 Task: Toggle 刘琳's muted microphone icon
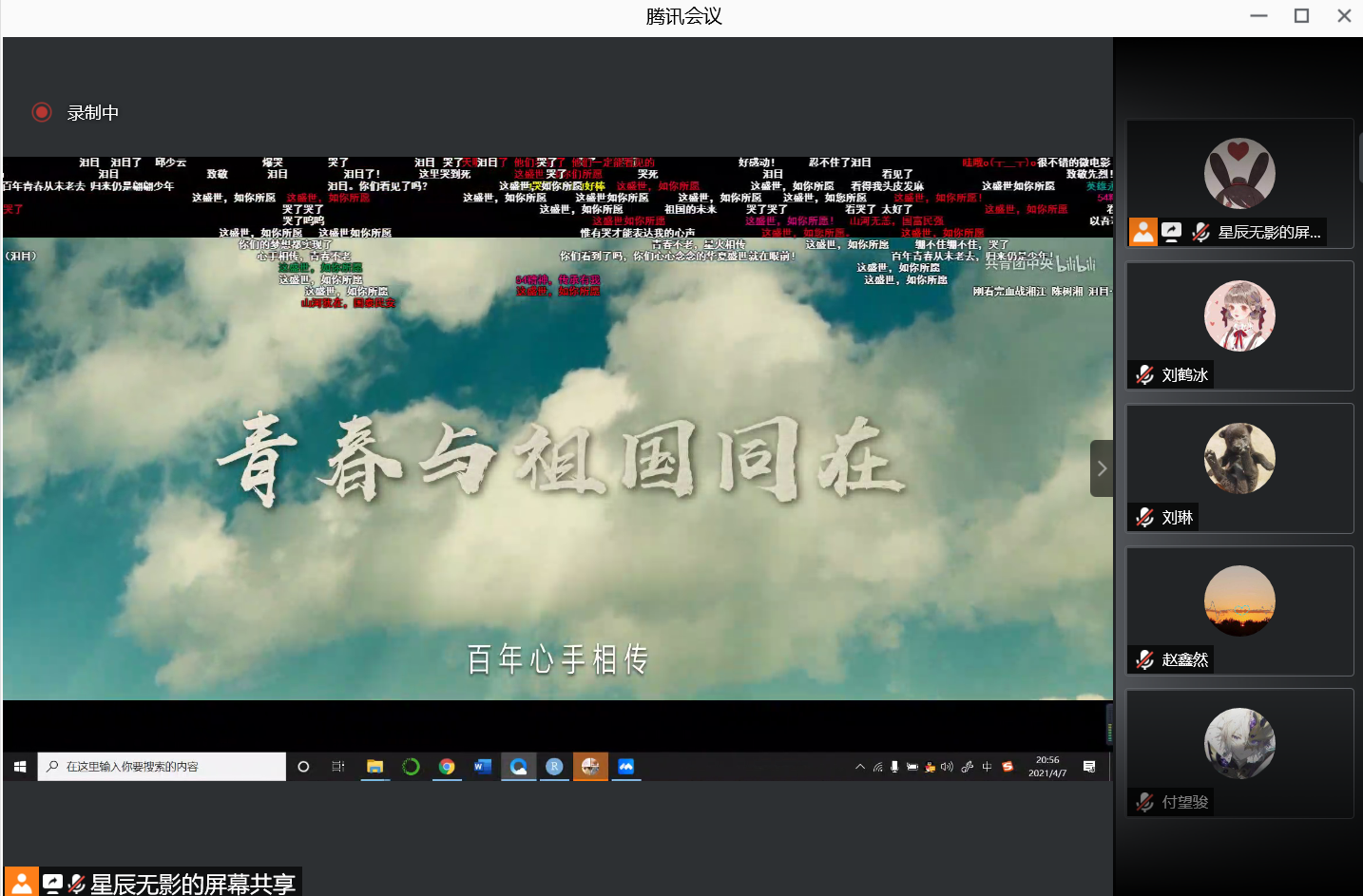1144,518
